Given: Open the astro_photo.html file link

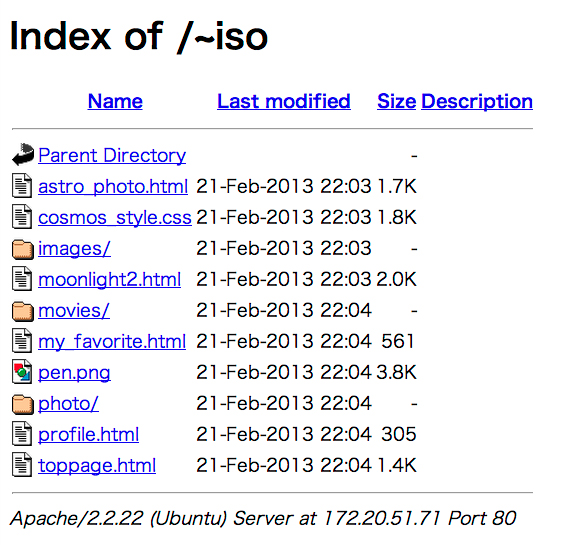Looking at the screenshot, I should click(113, 187).
